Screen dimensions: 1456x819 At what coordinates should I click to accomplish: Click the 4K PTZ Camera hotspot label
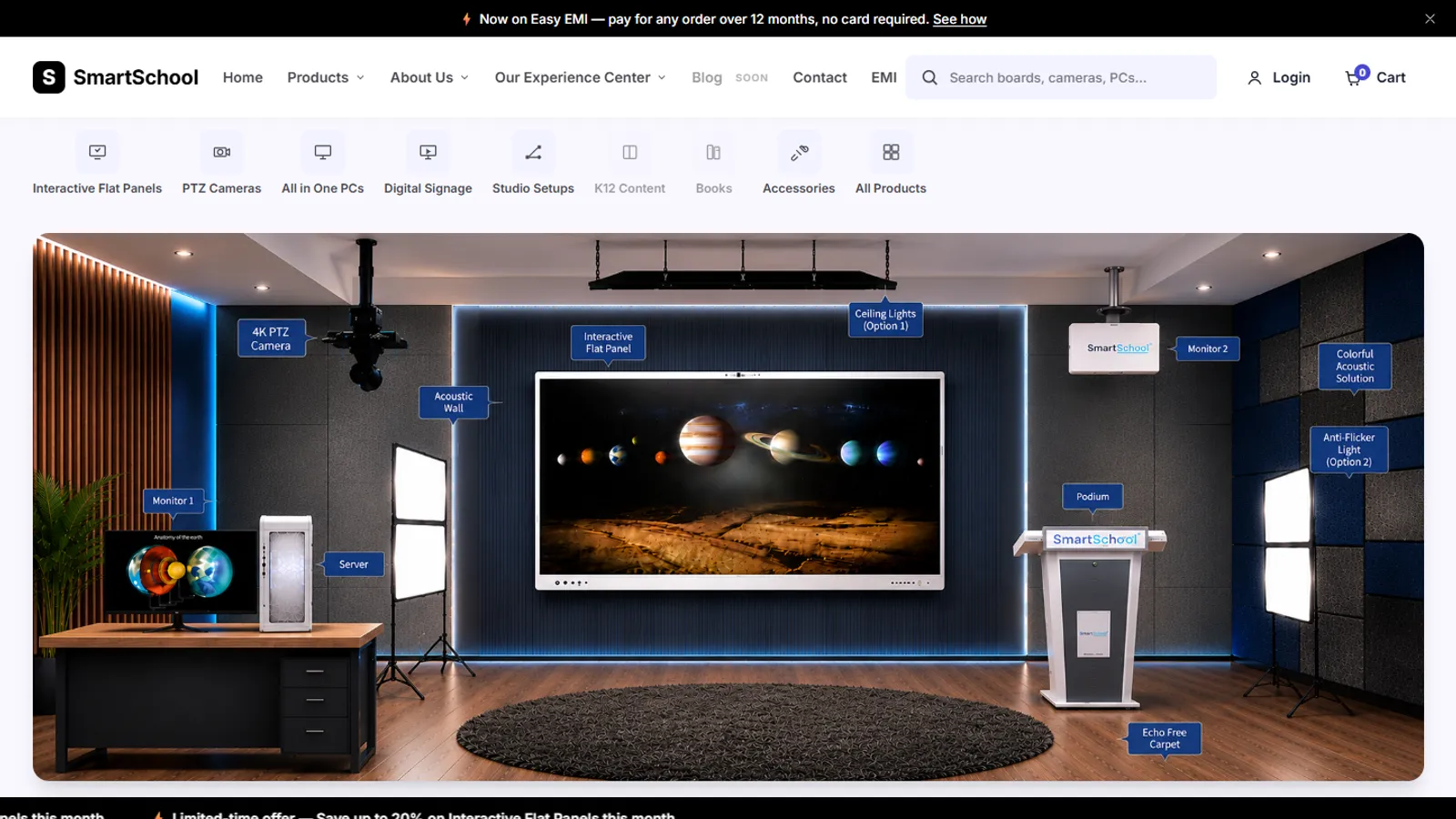(x=271, y=339)
